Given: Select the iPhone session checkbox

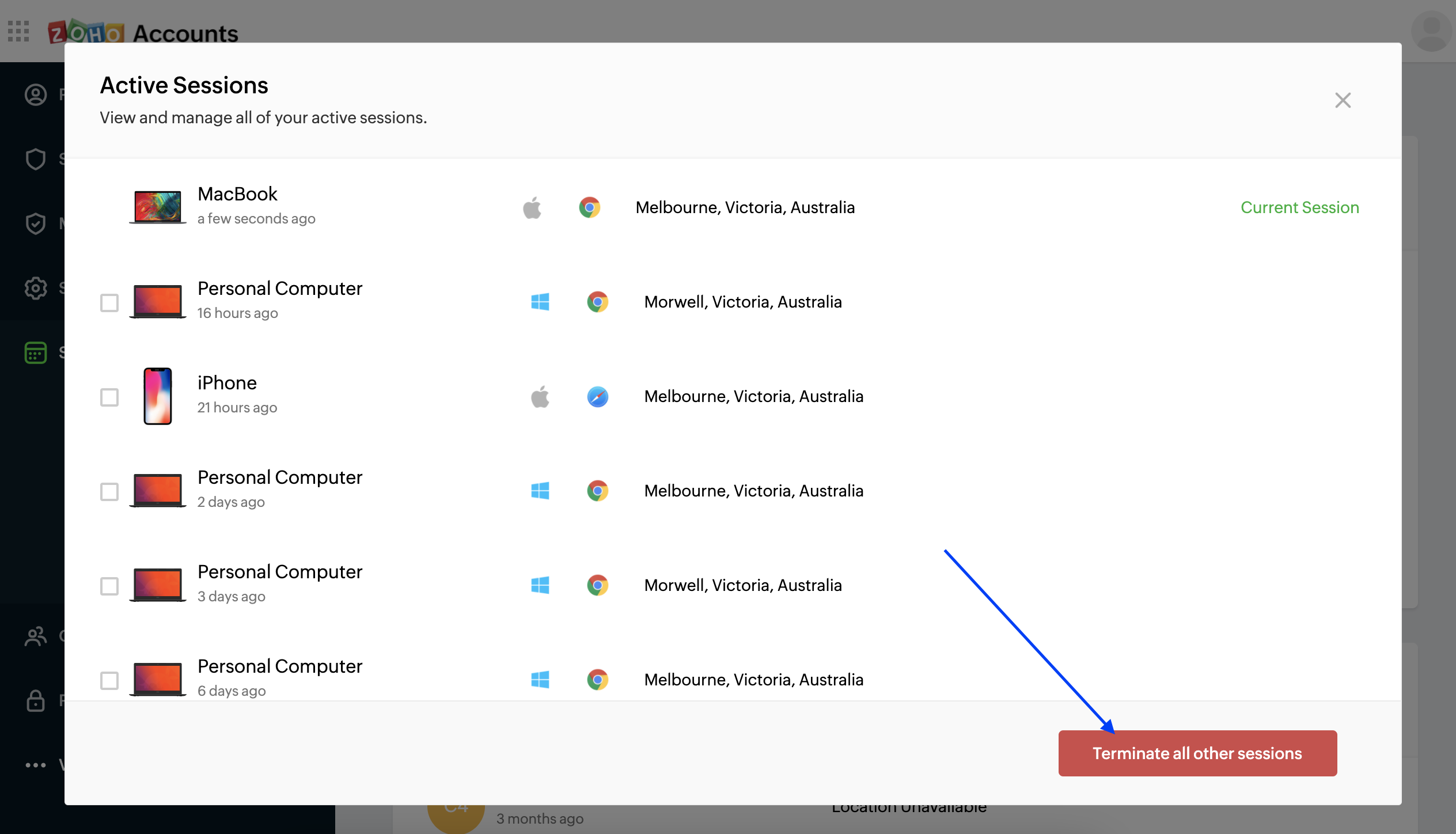Looking at the screenshot, I should [x=109, y=397].
